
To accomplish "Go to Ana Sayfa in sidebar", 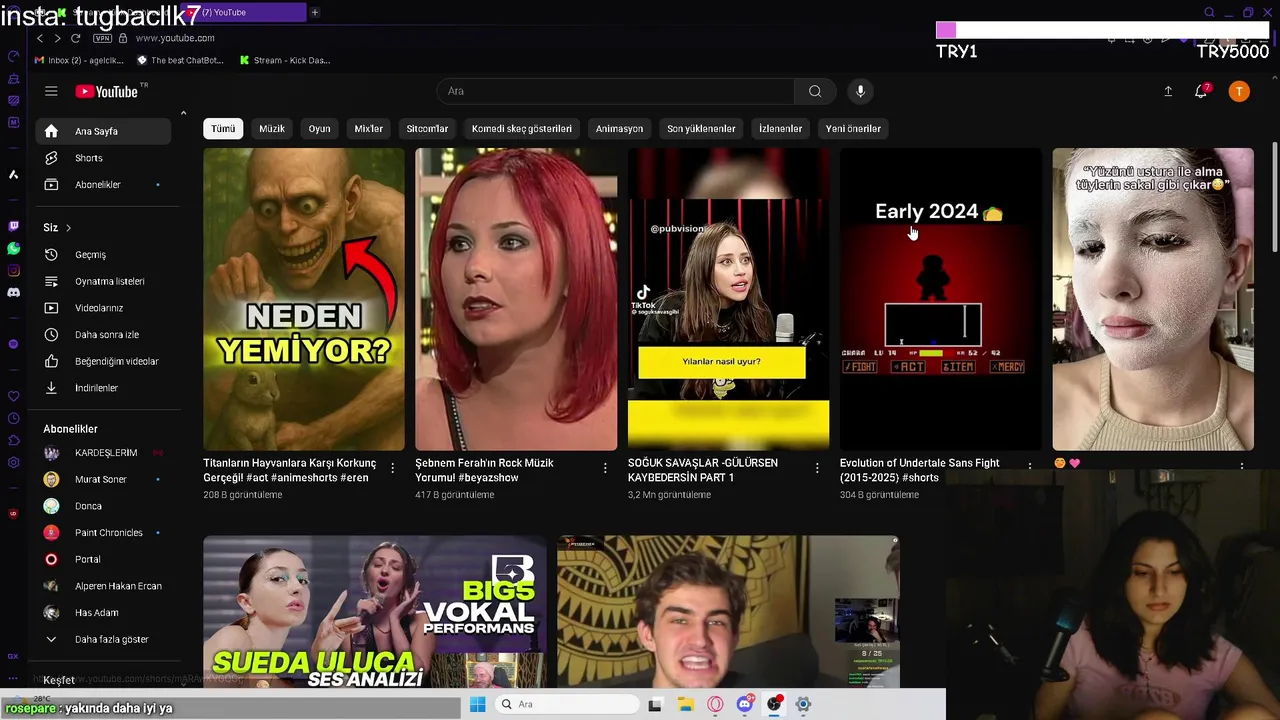I will point(104,131).
